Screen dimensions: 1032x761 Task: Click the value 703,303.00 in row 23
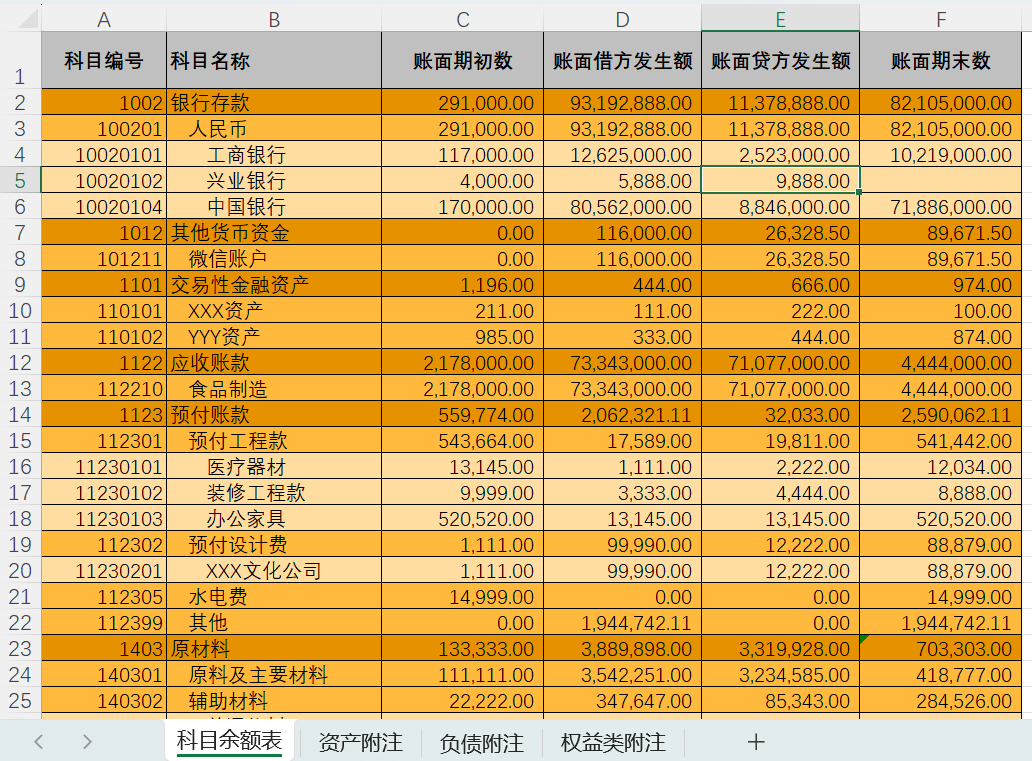[941, 648]
